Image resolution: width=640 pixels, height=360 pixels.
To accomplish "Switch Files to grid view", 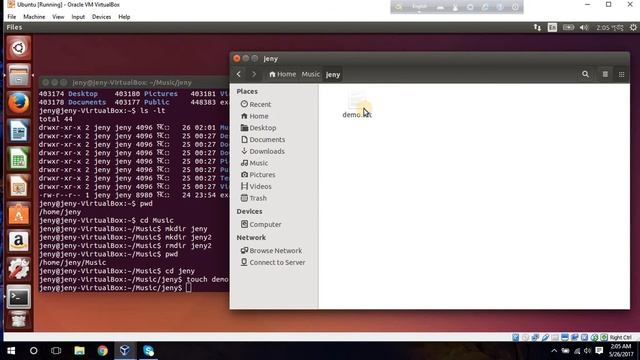I will 621,74.
